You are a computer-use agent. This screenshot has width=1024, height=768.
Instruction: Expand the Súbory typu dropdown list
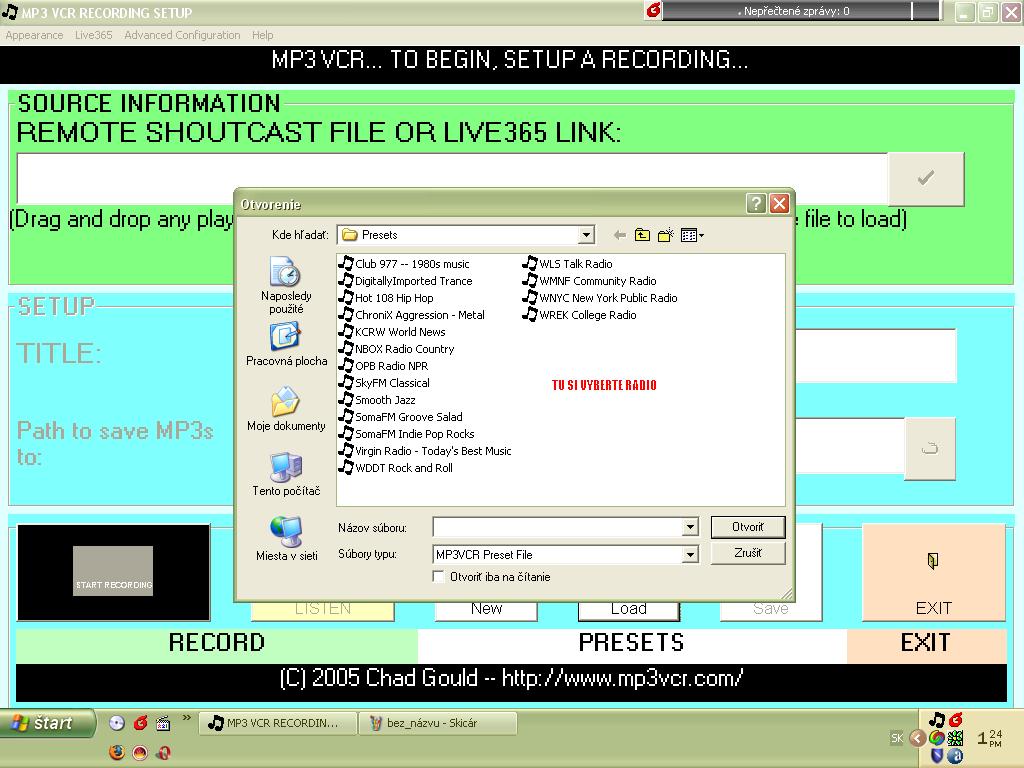[x=690, y=554]
